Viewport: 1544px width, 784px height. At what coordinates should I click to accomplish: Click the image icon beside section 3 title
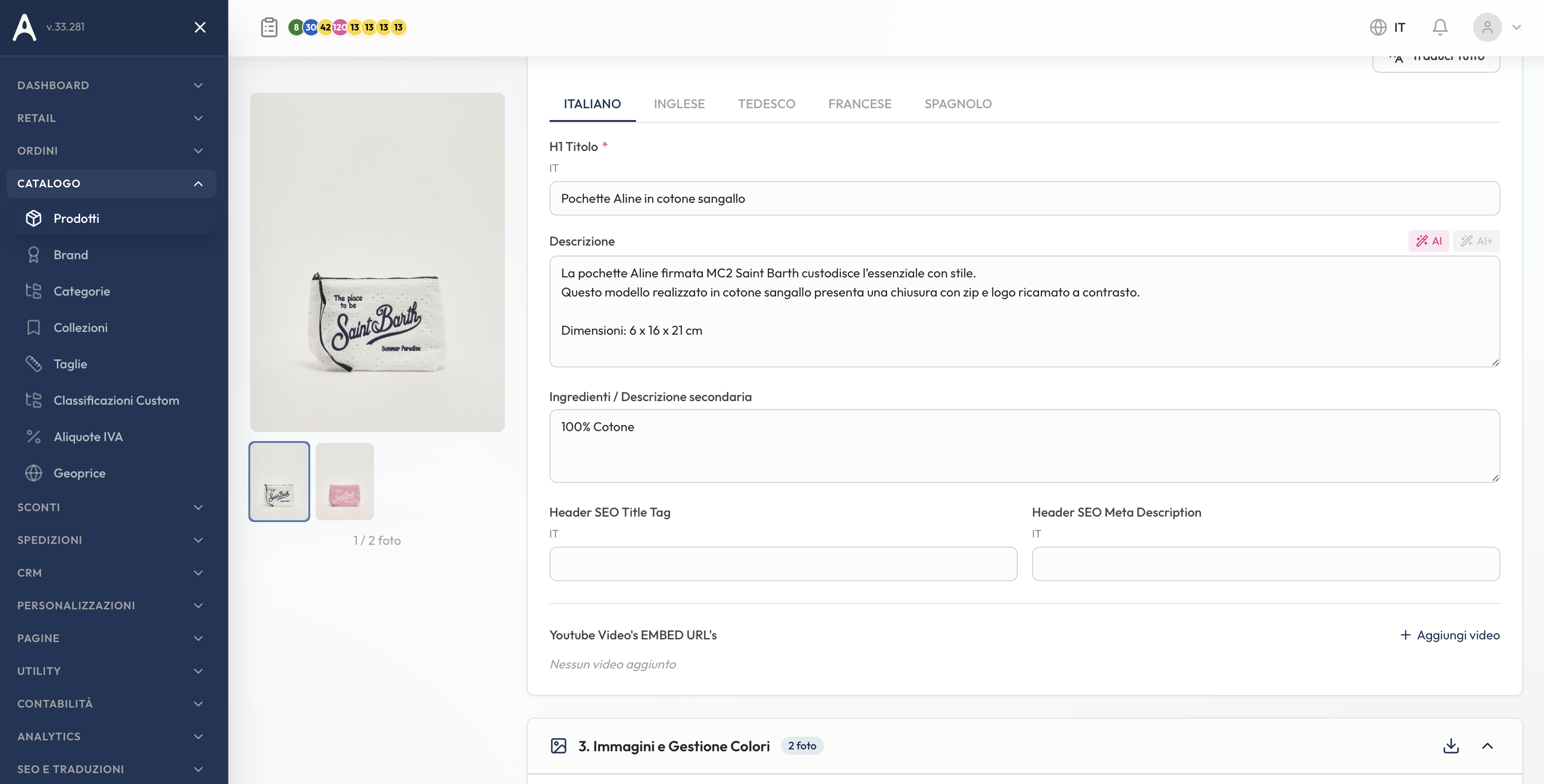[558, 746]
